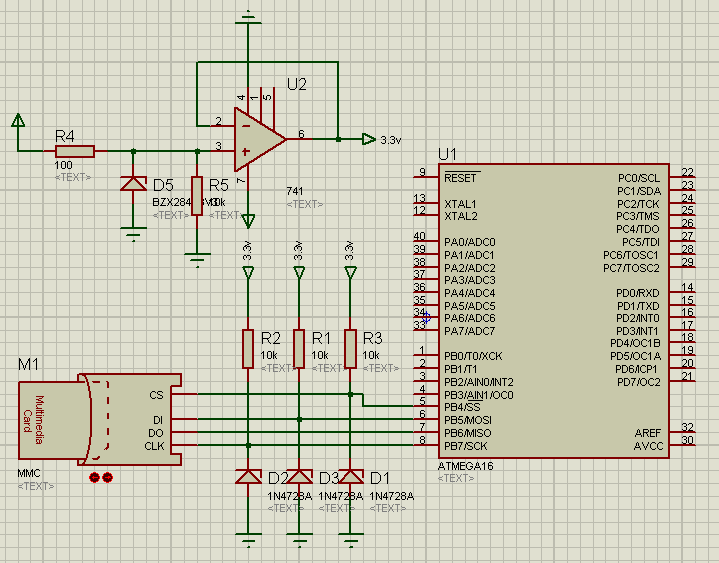
Task: Click the "RESET" pin name
Action: point(460,178)
